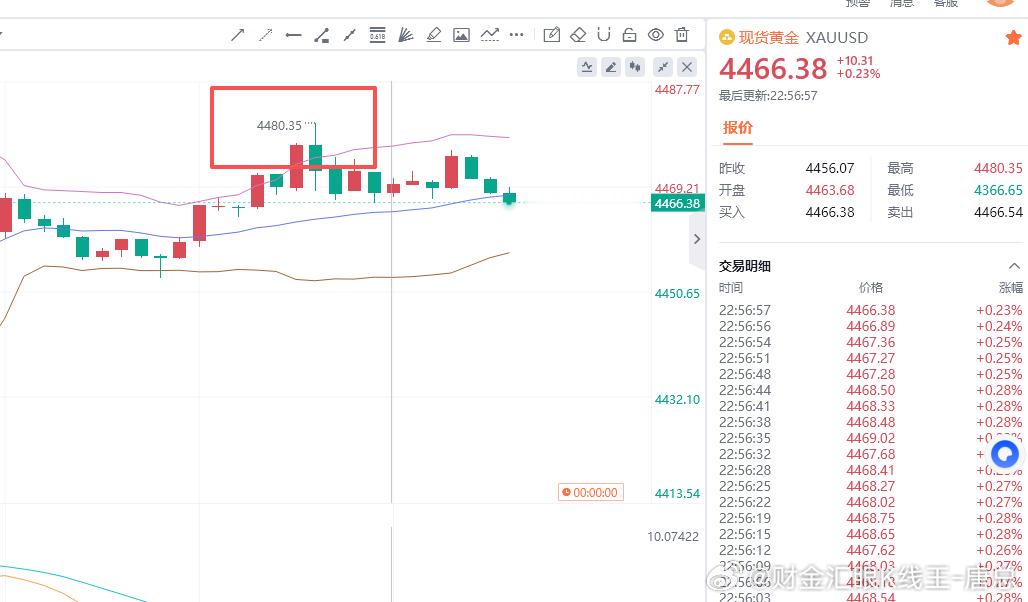Click the large 4466.38 quote price
Screen dimensions: 1028x602
point(773,69)
